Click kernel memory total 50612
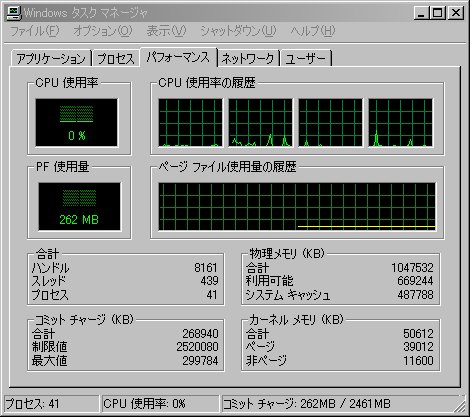This screenshot has width=470, height=417. (418, 334)
